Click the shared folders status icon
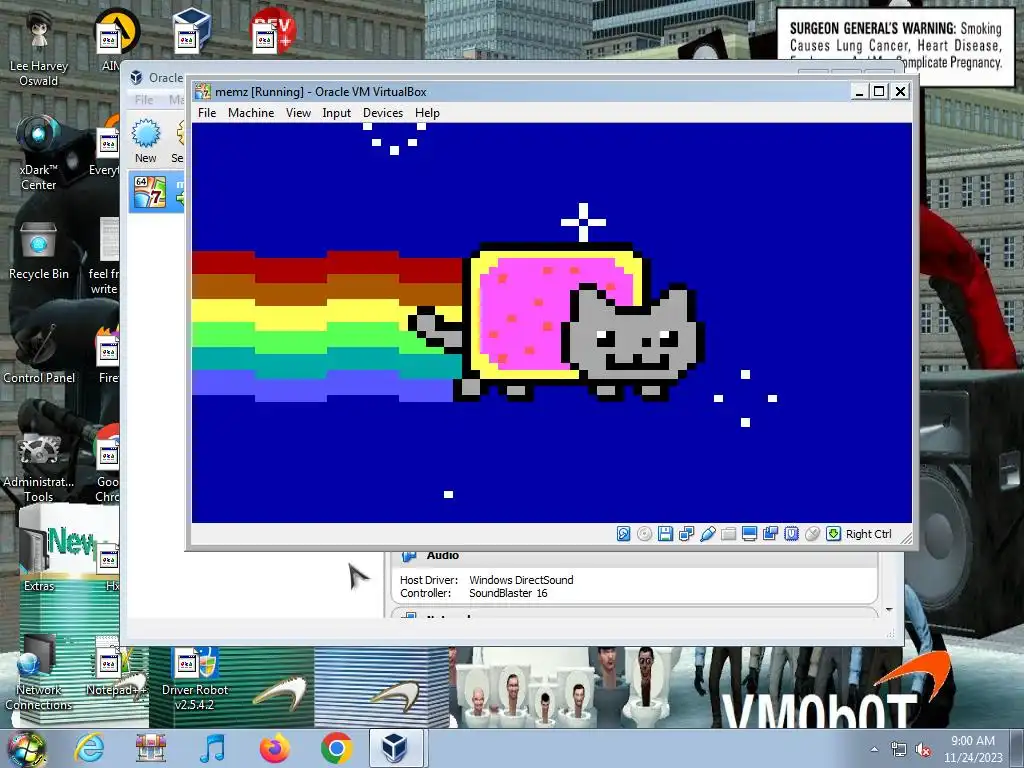The width and height of the screenshot is (1024, 768). 728,534
